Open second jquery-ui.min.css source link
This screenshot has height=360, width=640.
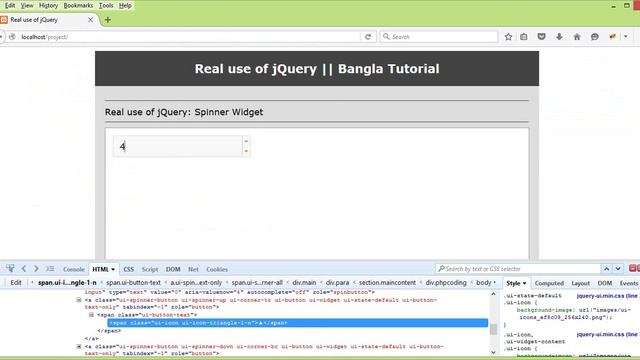click(607, 335)
